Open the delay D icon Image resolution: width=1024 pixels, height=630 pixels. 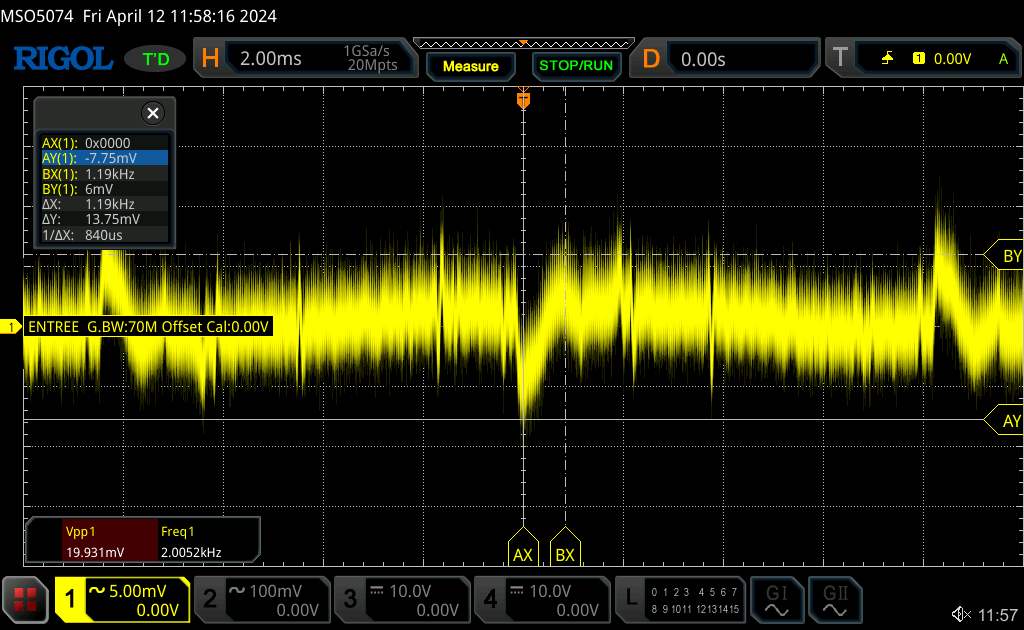click(x=651, y=59)
